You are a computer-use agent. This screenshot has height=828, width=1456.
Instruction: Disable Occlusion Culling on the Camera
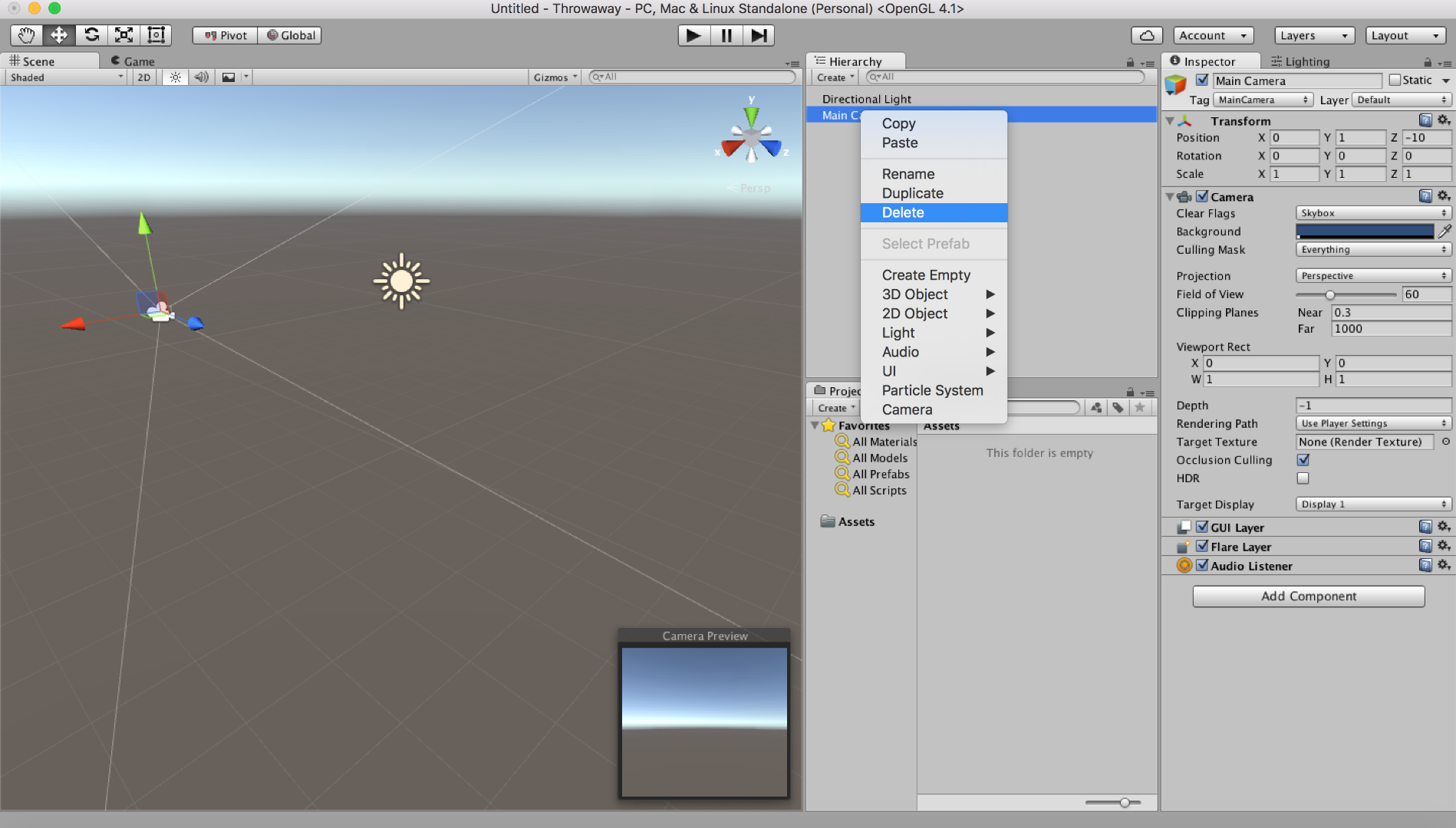pos(1303,459)
